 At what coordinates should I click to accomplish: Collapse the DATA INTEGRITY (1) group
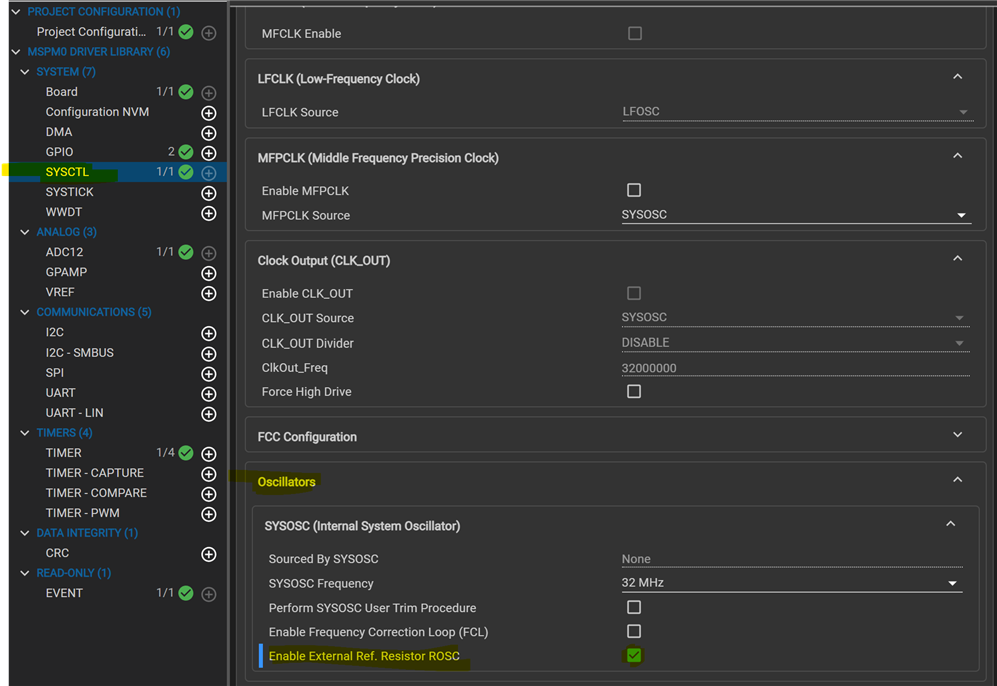click(25, 533)
